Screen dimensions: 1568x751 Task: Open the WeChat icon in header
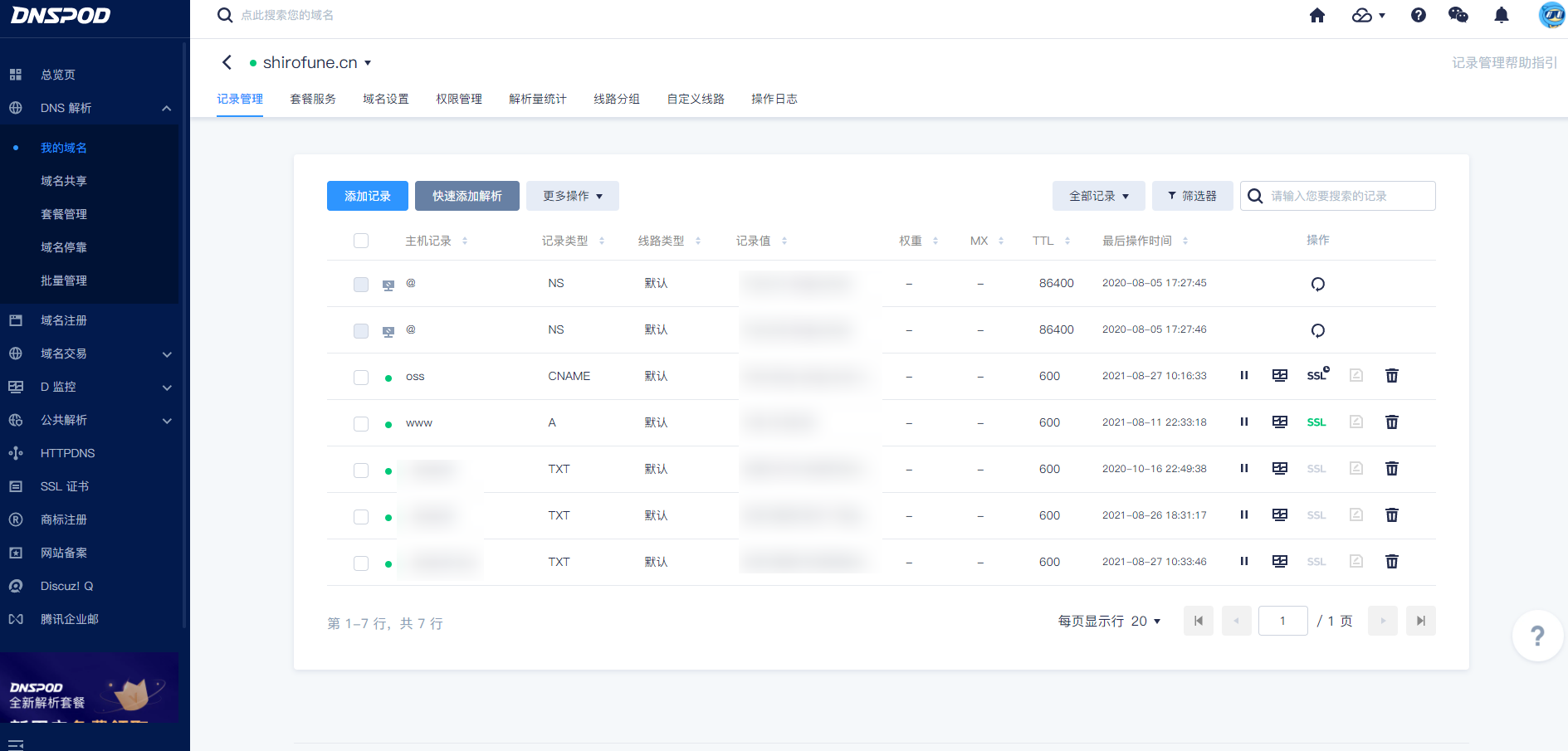[x=1458, y=16]
